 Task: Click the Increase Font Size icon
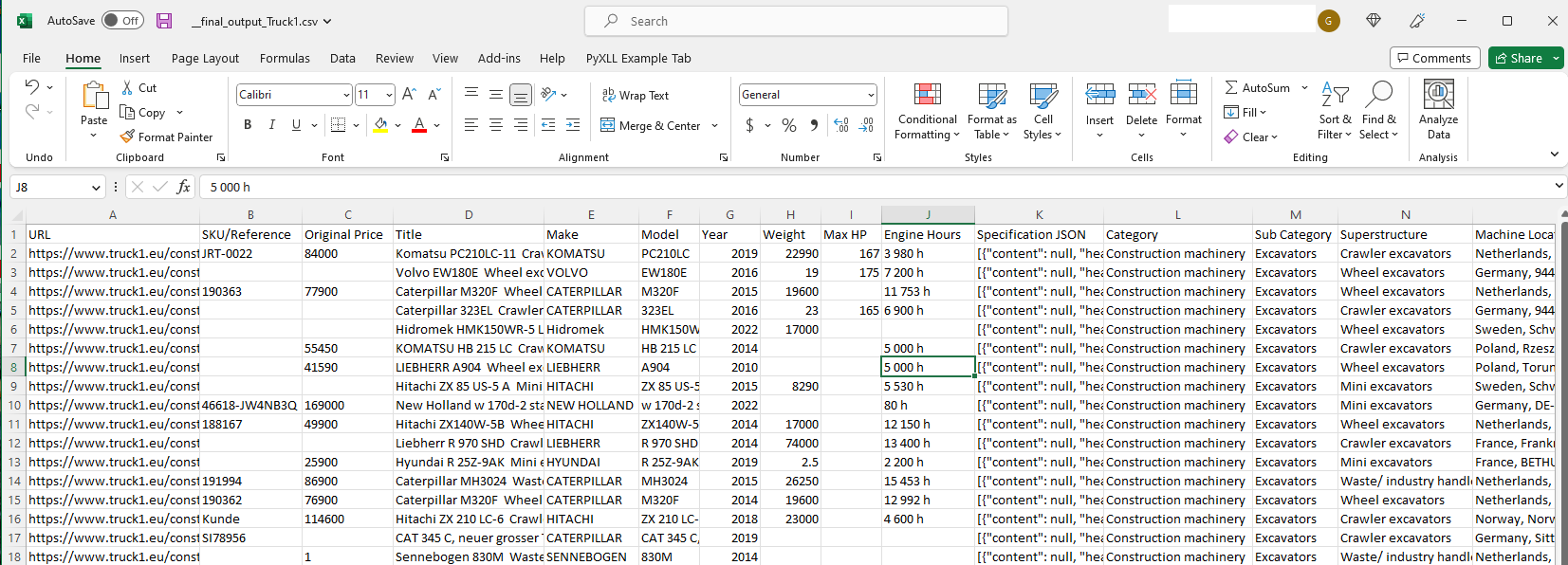point(409,94)
